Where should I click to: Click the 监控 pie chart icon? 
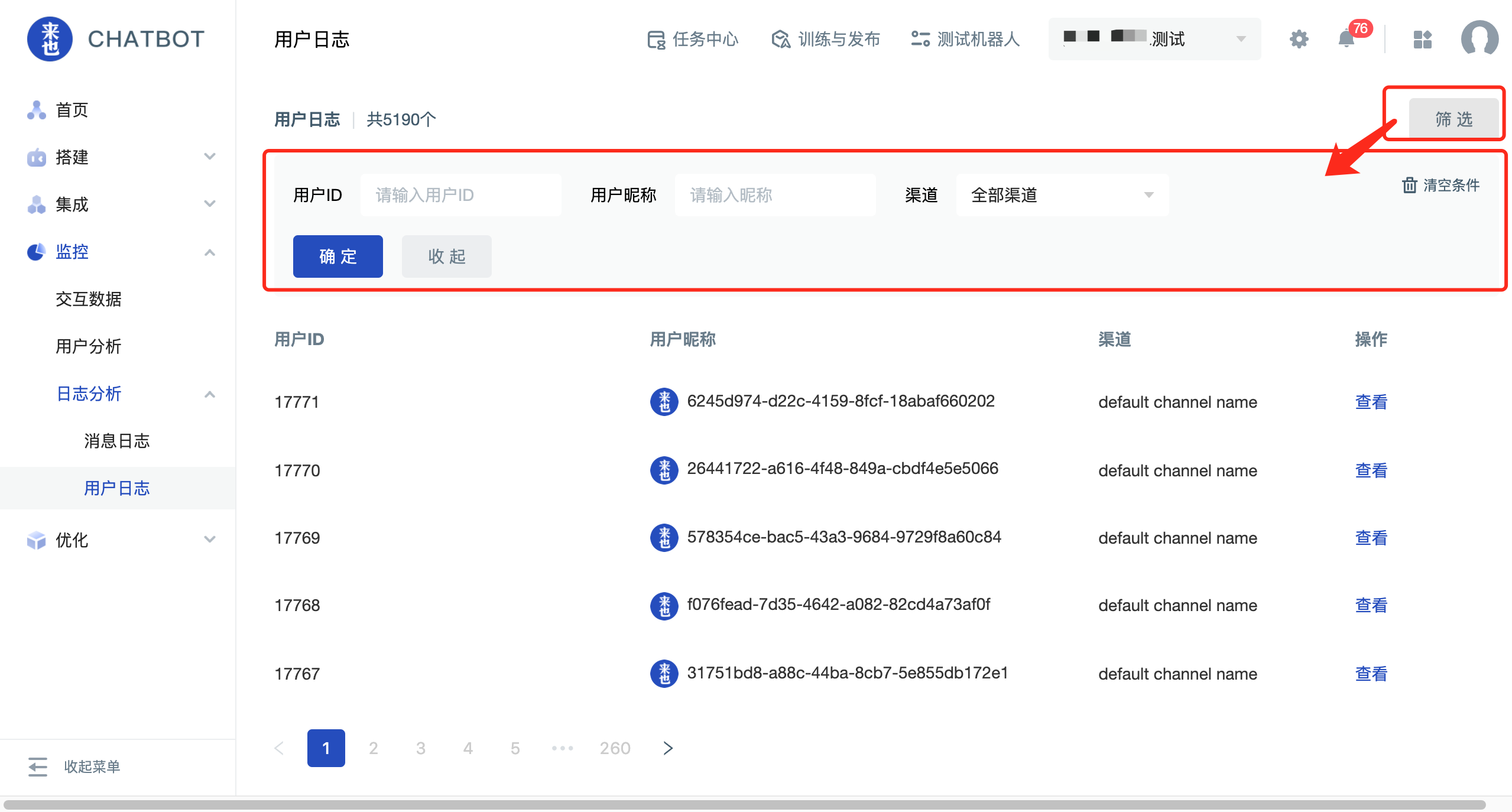point(37,252)
